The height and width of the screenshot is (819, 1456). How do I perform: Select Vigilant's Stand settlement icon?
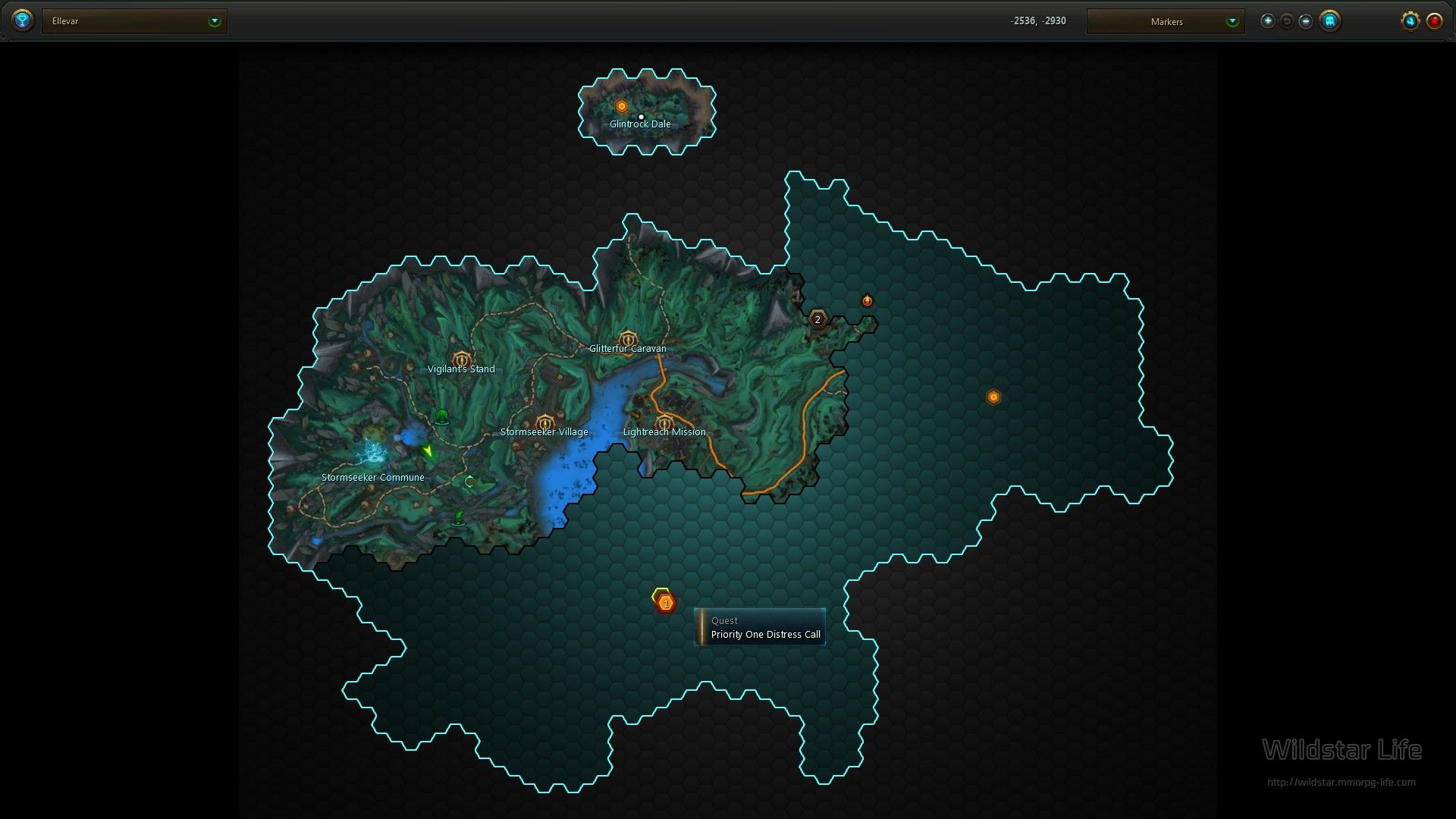[462, 359]
